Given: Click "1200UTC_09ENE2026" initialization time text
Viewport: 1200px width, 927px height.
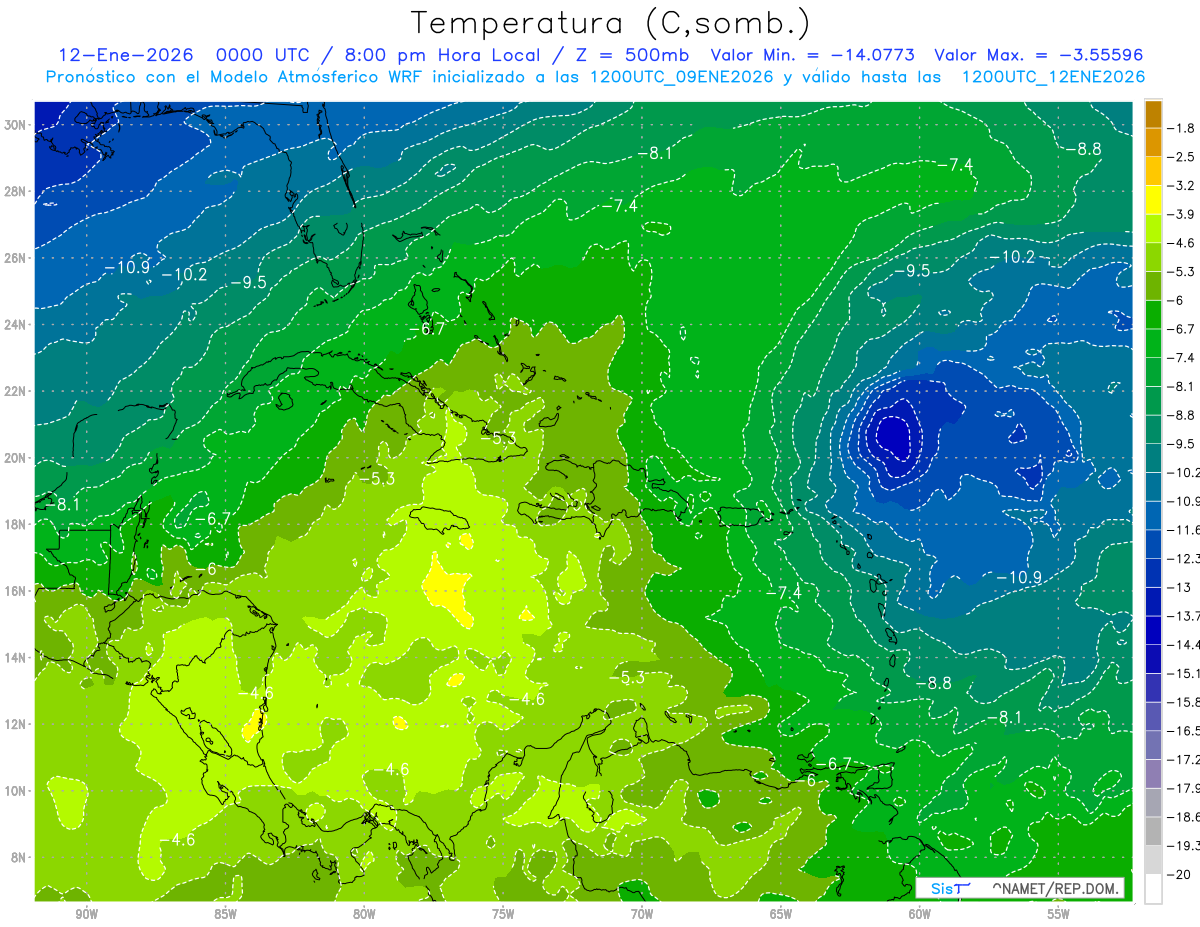Looking at the screenshot, I should click(x=680, y=77).
